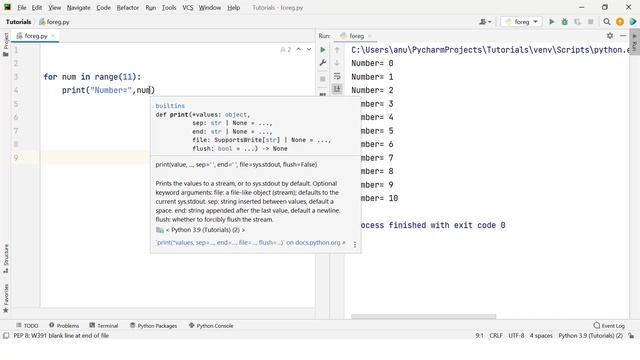Open run configuration wrench icon
Screen dimensions: 640x360
coord(322,63)
